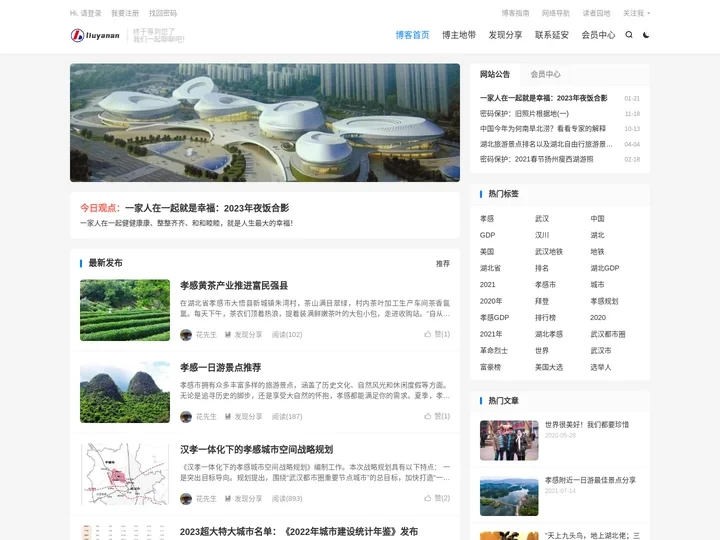
Task: Switch to 会员中心 sidebar tab
Action: tap(546, 74)
